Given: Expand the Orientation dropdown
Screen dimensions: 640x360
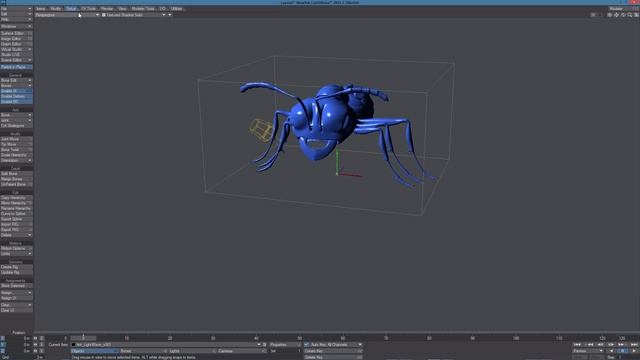Looking at the screenshot, I should pos(16,160).
